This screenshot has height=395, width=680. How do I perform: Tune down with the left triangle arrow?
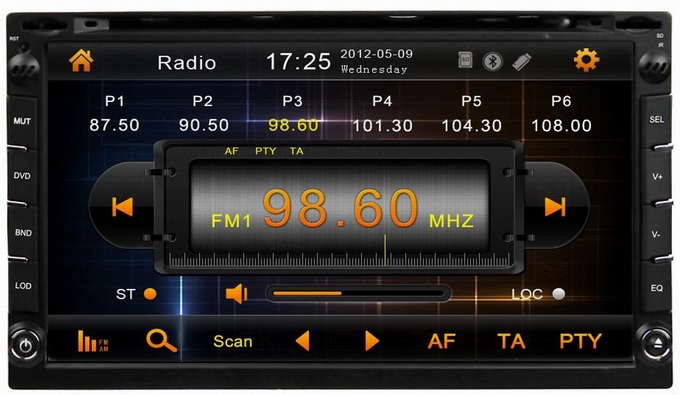pos(302,341)
